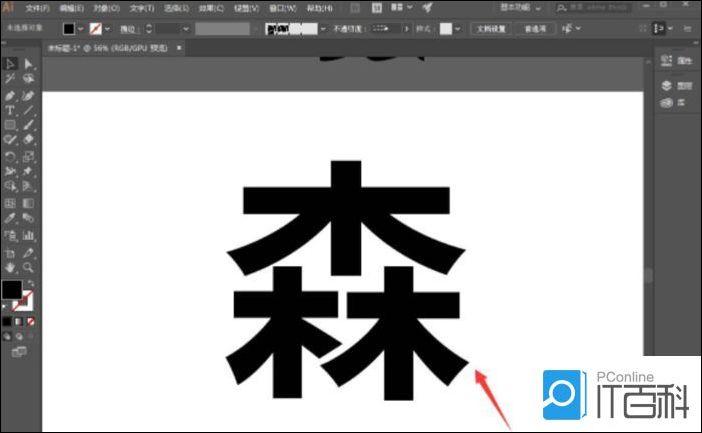
Task: Enable Draw Normal mode
Action: 7,336
